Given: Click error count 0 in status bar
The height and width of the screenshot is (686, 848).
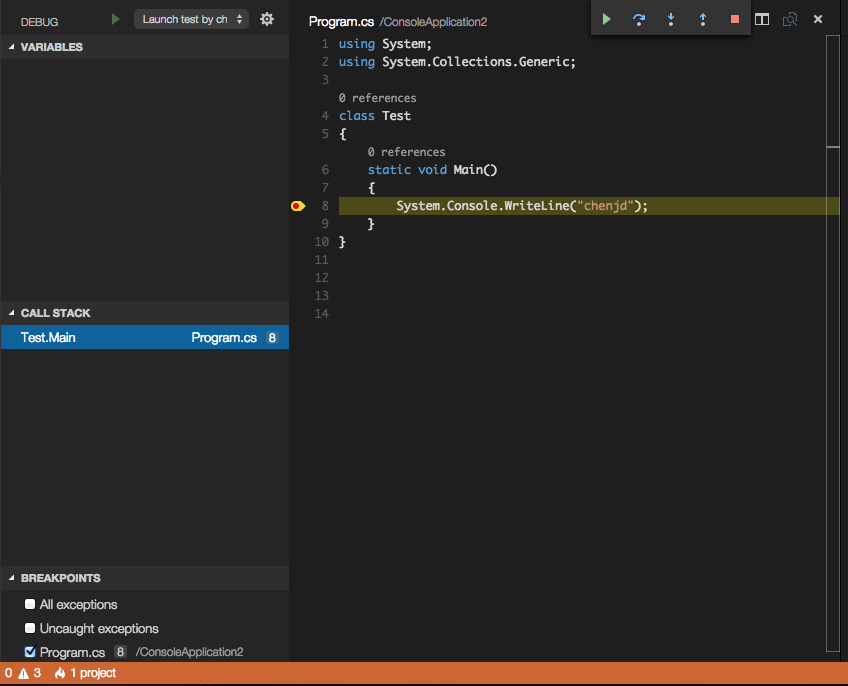Looking at the screenshot, I should pos(9,673).
